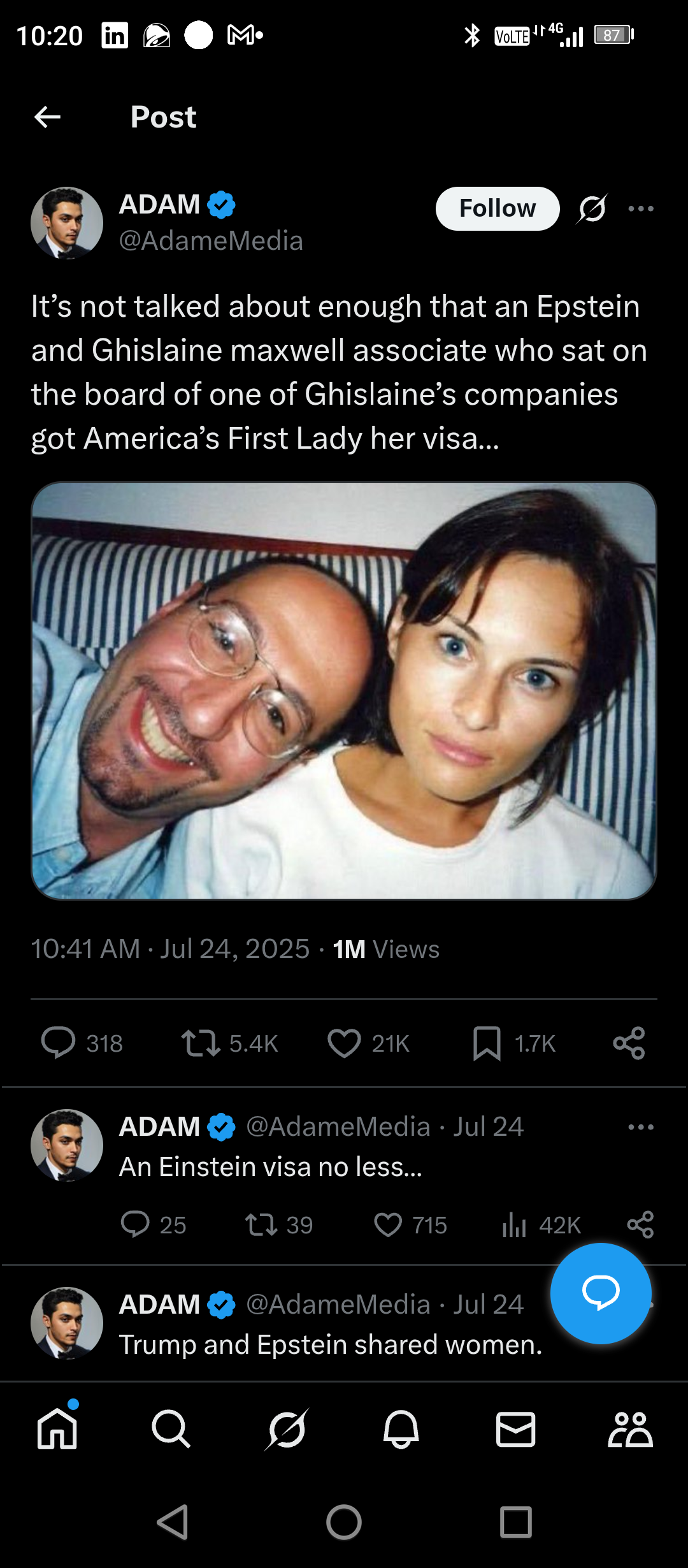Open more options on Einstein visa reply
The width and height of the screenshot is (688, 1568).
[640, 1127]
